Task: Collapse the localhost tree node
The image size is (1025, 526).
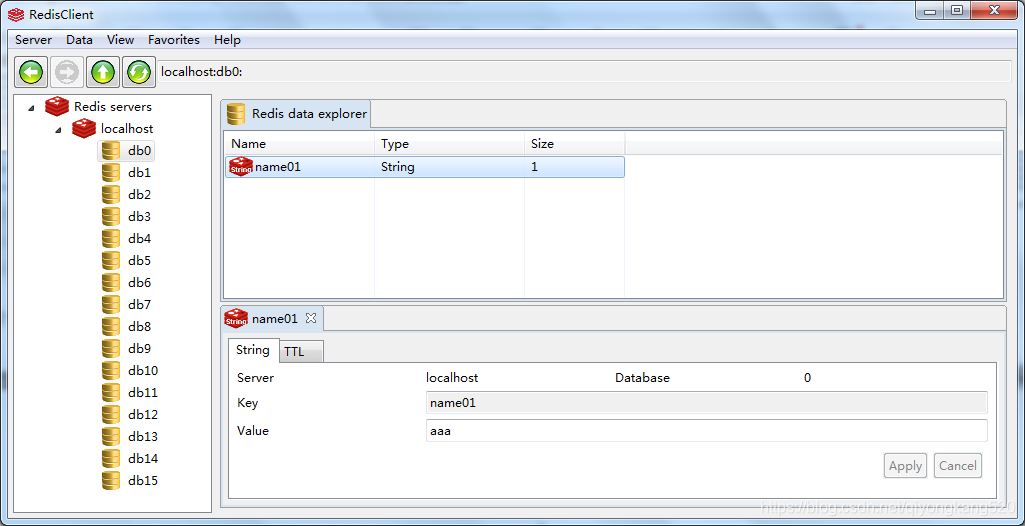Action: pos(58,130)
